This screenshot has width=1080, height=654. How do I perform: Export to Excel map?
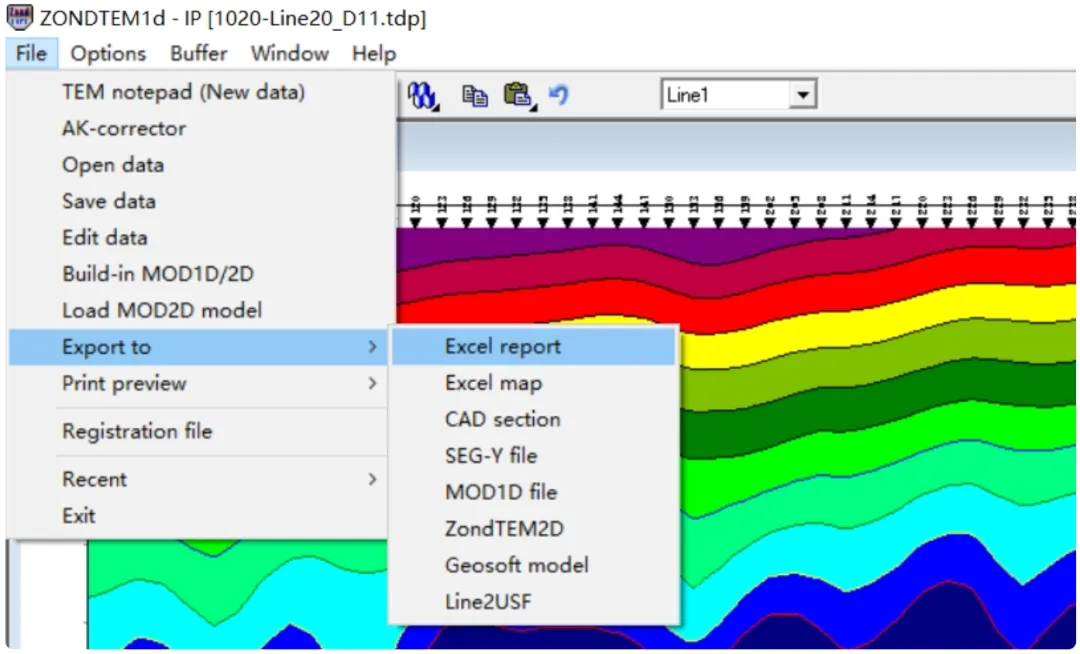(534, 383)
